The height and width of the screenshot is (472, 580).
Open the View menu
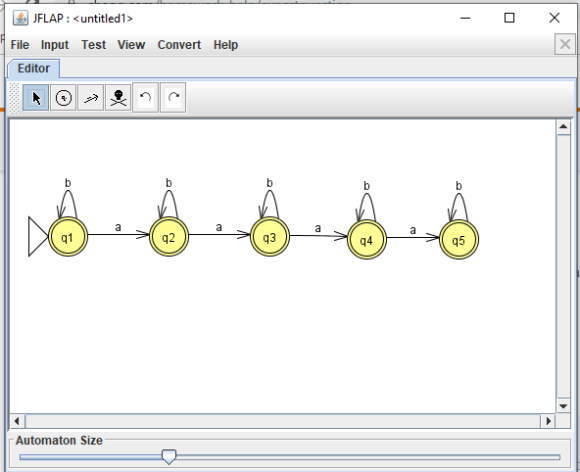(x=131, y=45)
